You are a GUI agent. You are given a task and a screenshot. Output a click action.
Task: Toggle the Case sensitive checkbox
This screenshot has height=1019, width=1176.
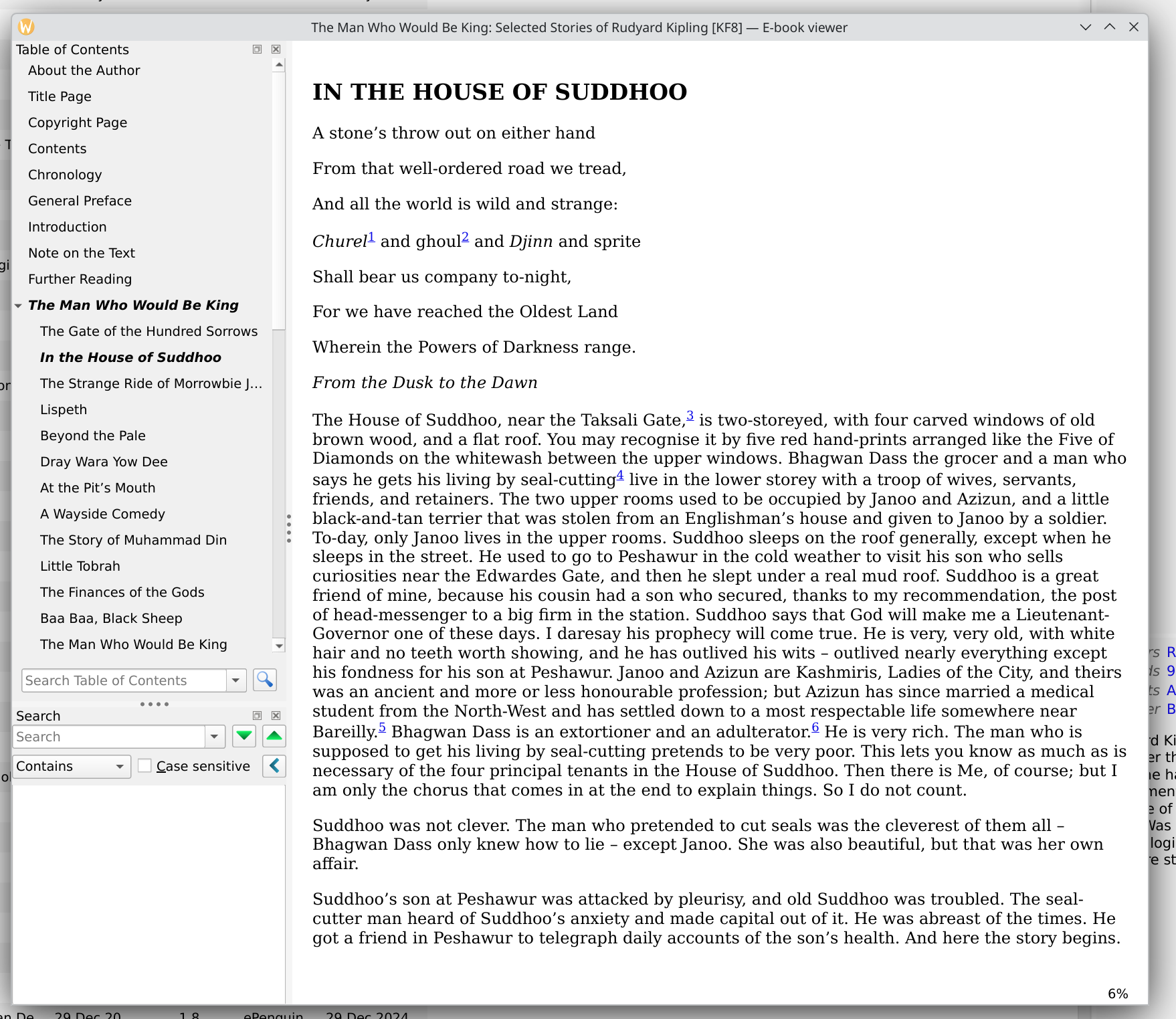click(x=144, y=766)
